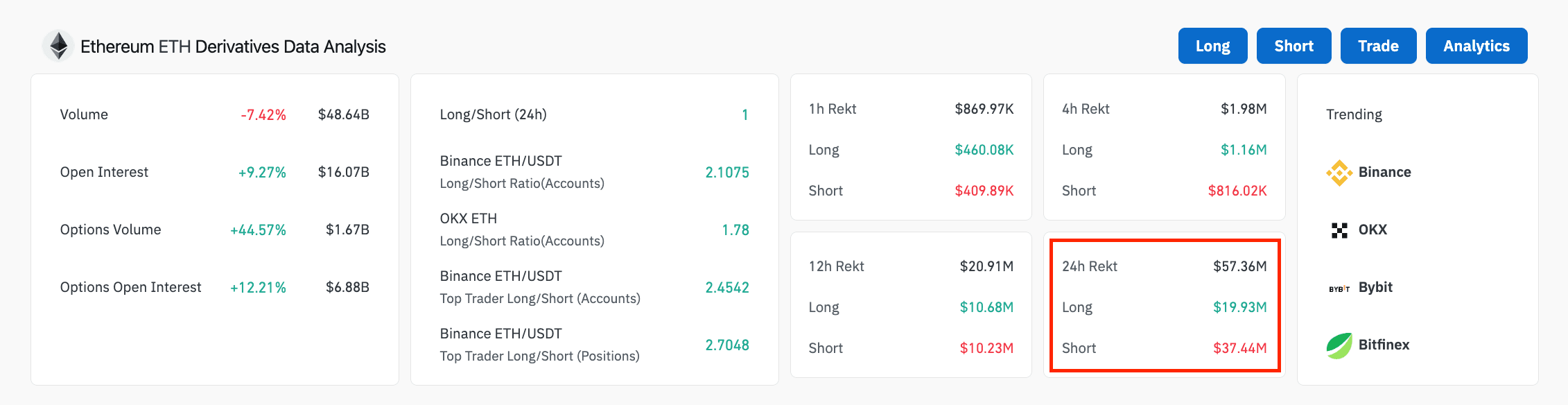The height and width of the screenshot is (405, 1568).
Task: Click the Bybit logo icon
Action: (1339, 288)
